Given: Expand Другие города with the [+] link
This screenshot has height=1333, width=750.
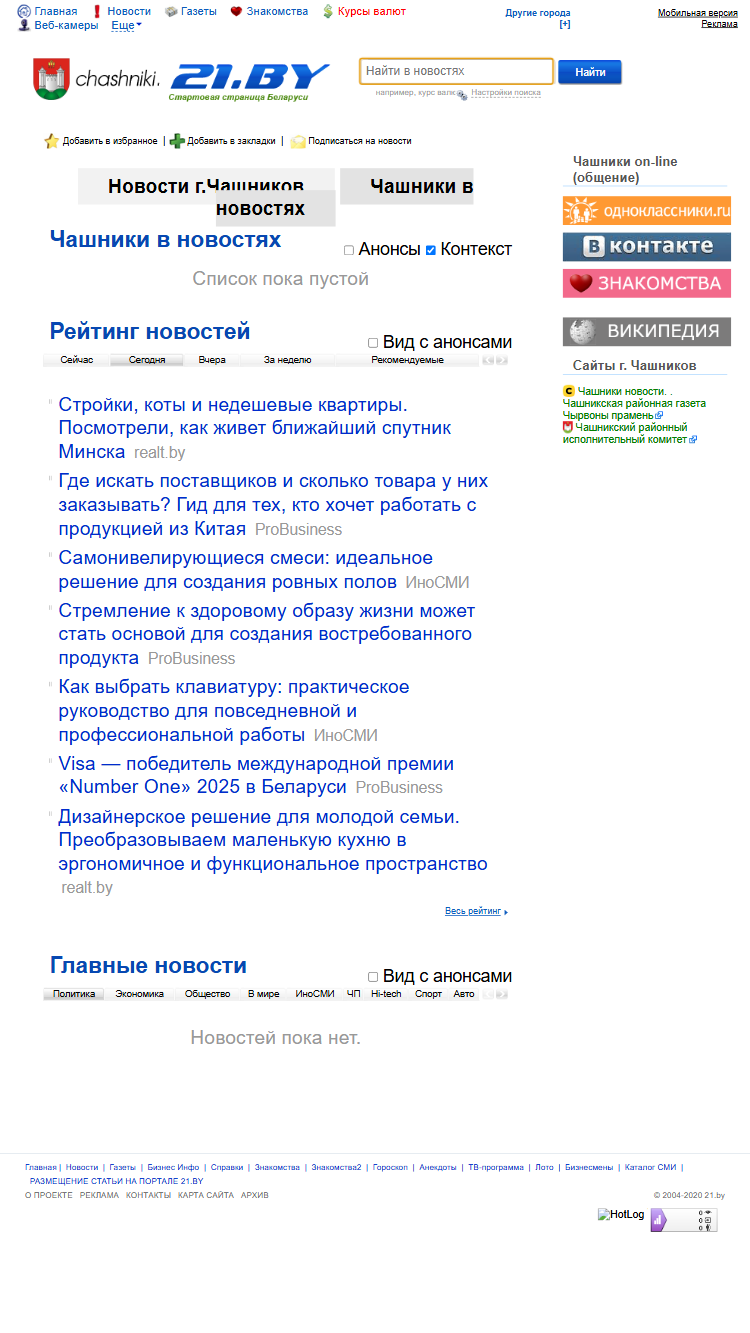Looking at the screenshot, I should point(565,24).
